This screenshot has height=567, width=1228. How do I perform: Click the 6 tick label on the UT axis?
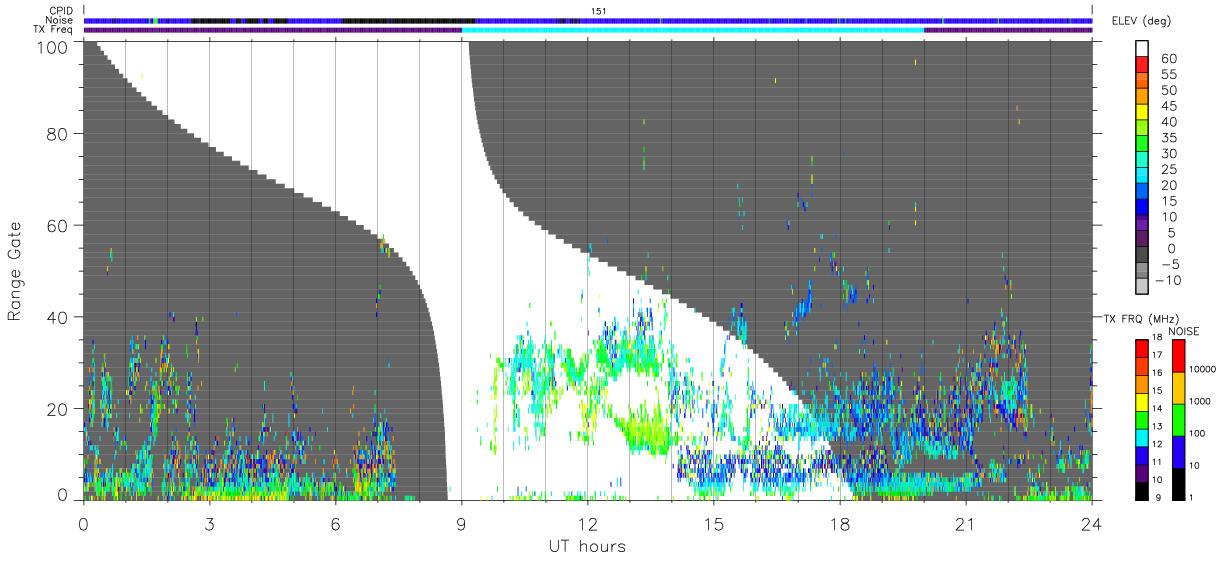pos(335,524)
